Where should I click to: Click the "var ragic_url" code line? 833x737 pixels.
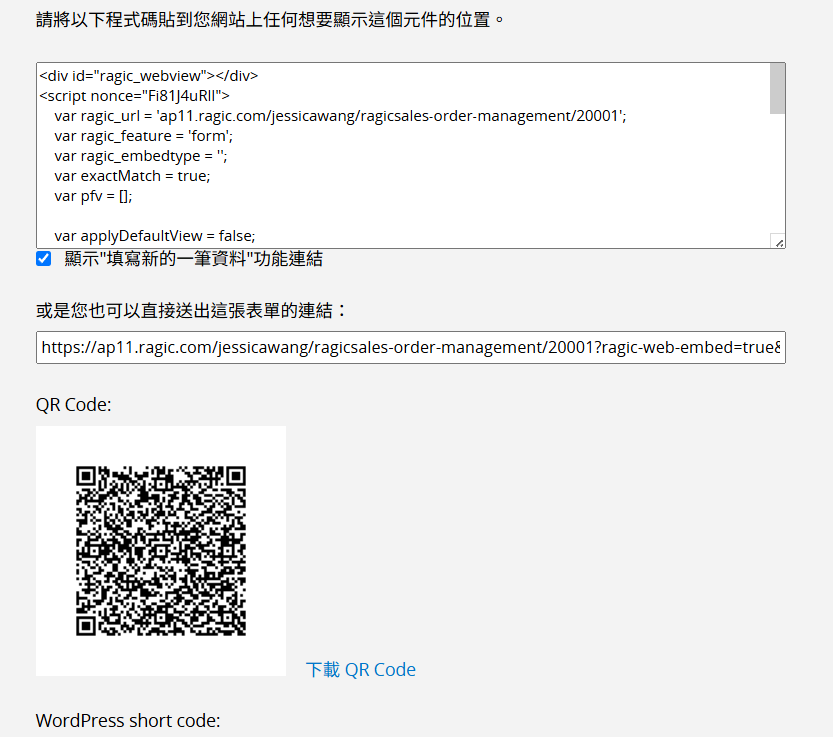tap(340, 116)
